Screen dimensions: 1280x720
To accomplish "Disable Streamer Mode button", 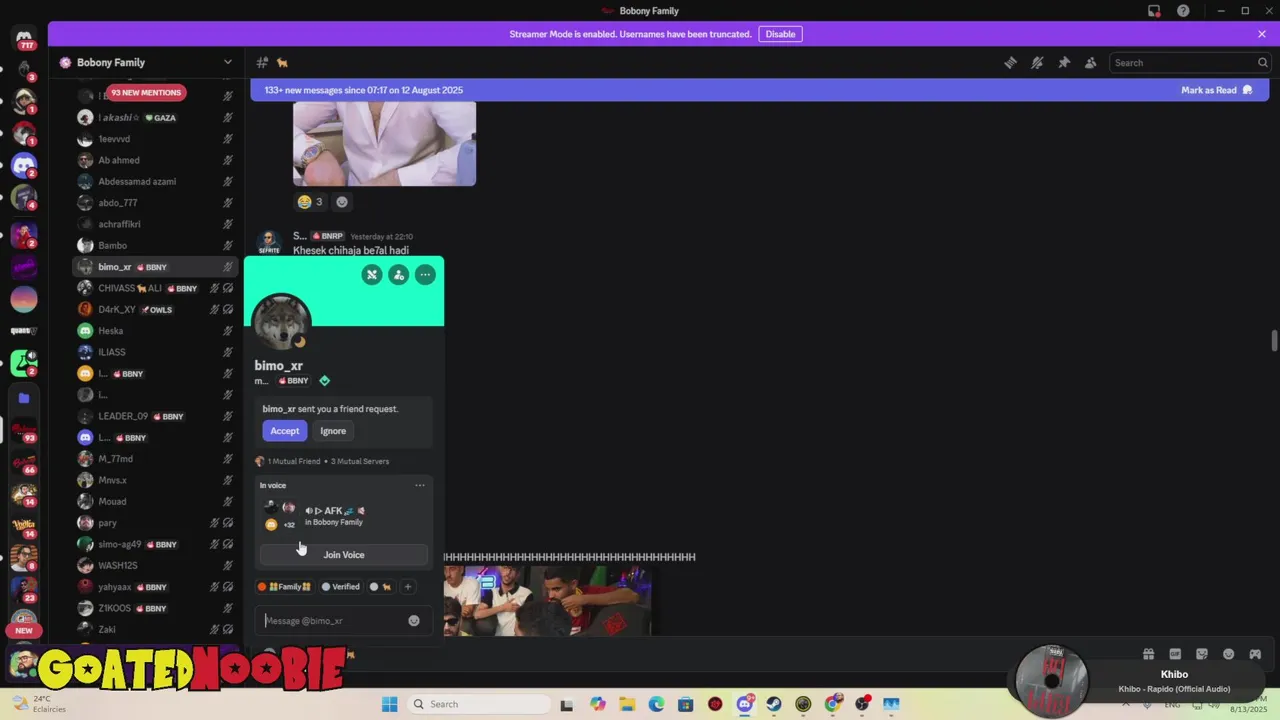I will click(780, 34).
